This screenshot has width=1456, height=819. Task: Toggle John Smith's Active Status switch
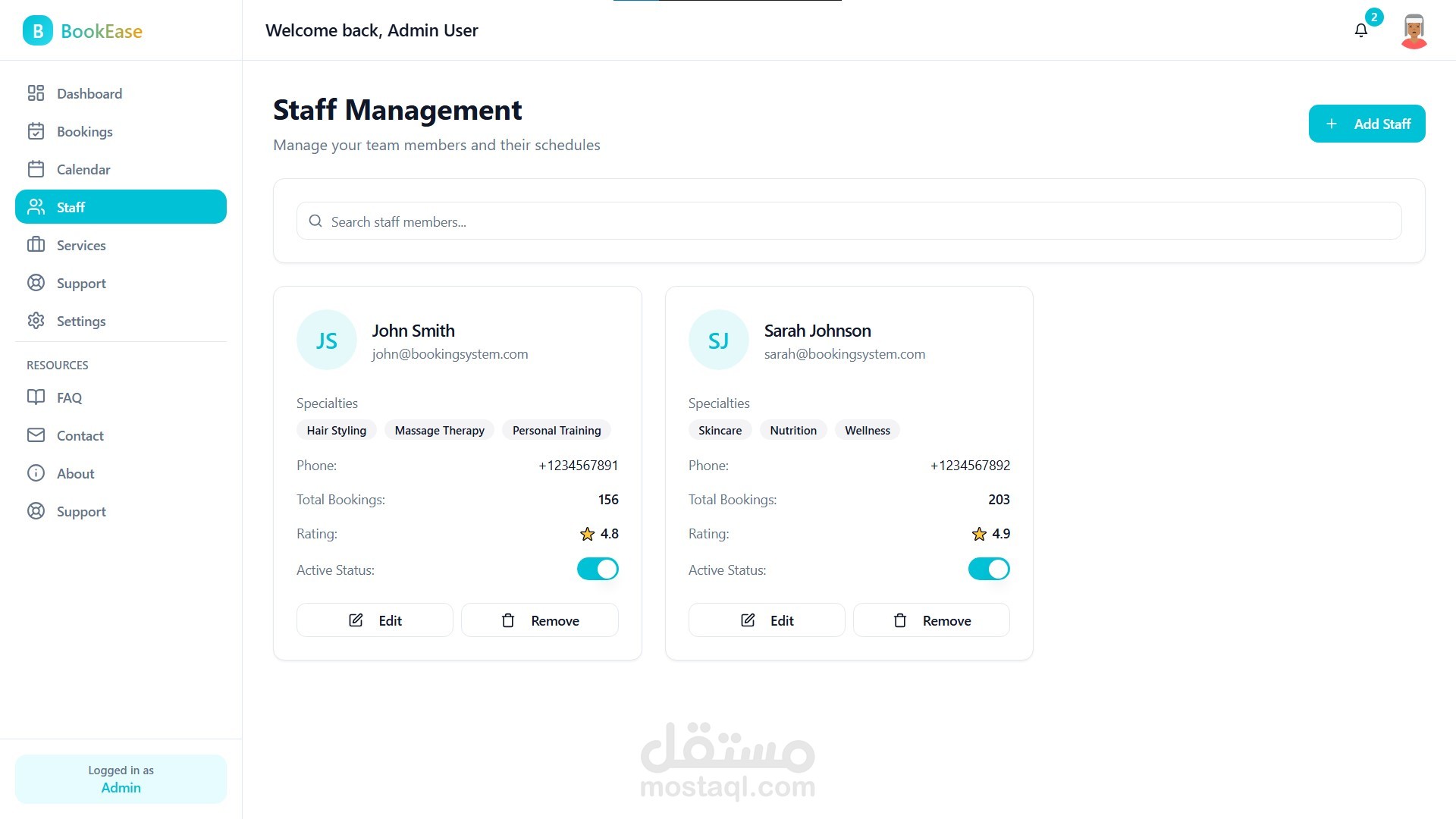(598, 569)
